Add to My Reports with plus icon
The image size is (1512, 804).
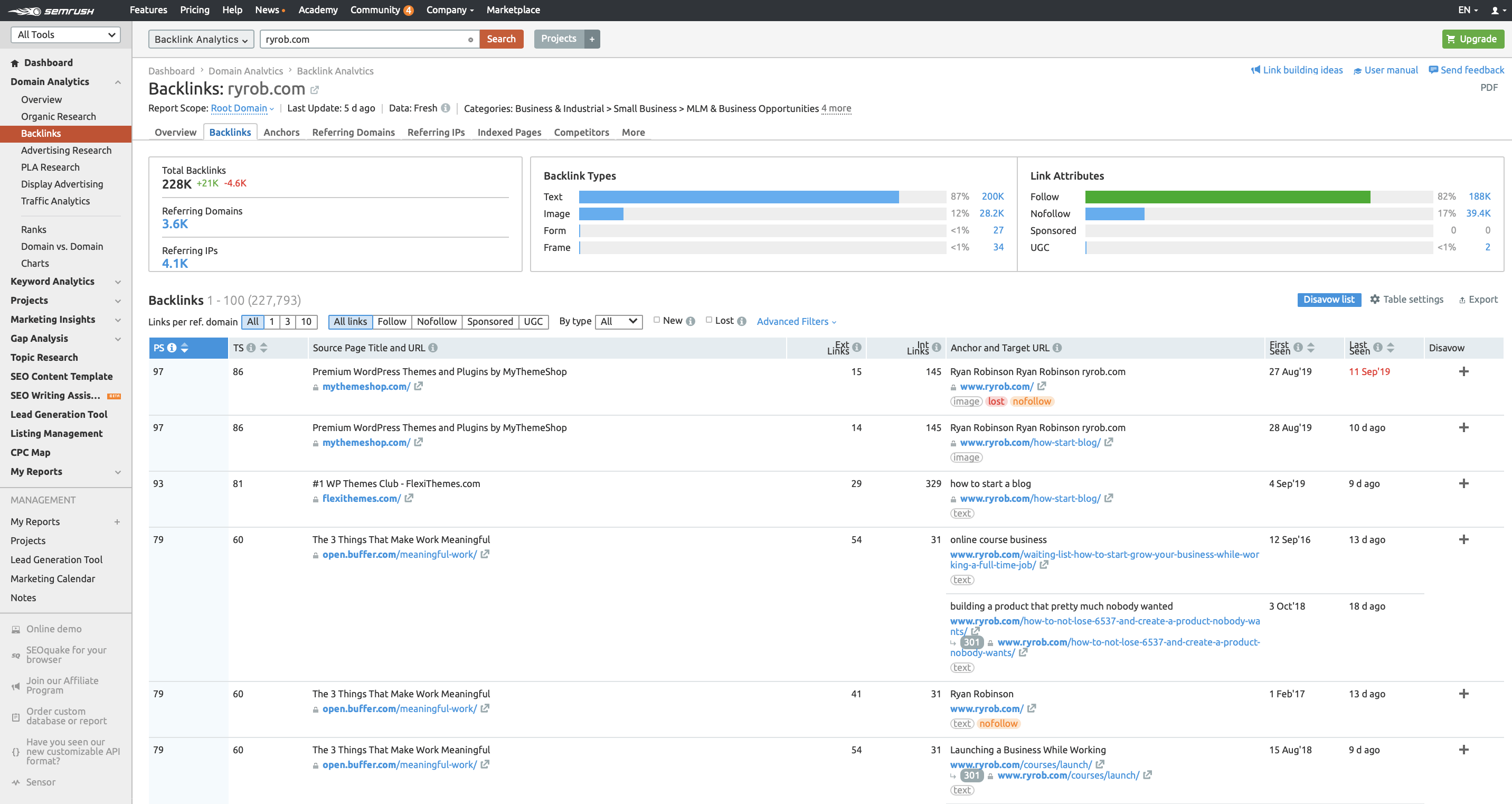117,521
